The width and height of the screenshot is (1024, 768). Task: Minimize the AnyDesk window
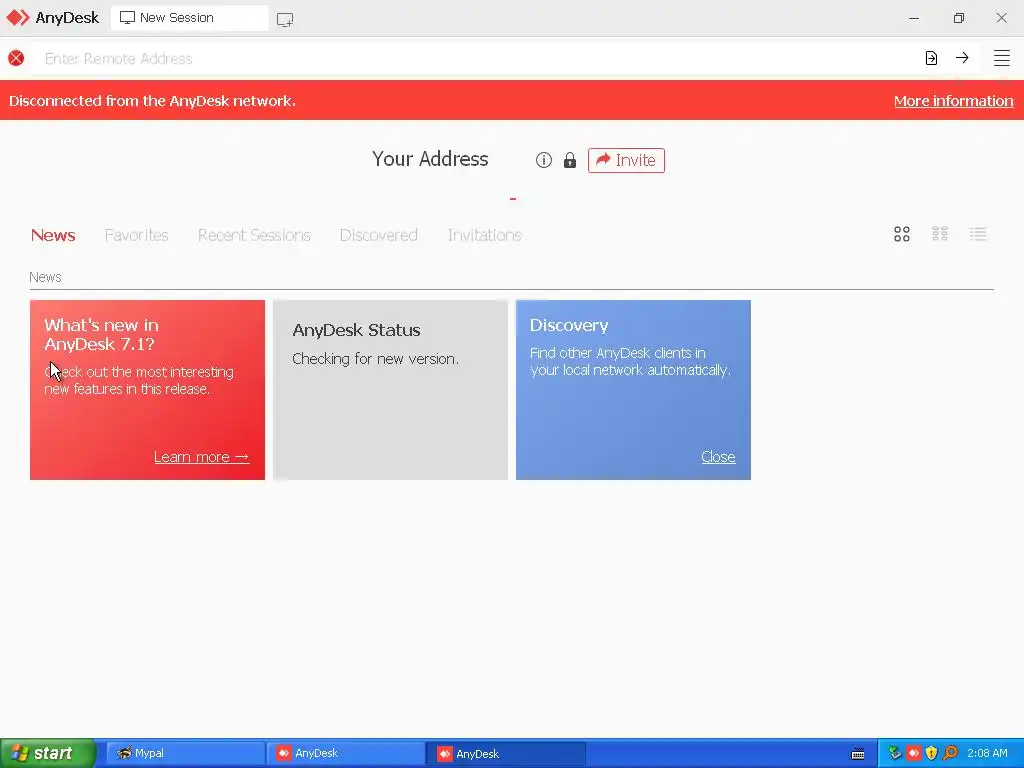coord(914,18)
